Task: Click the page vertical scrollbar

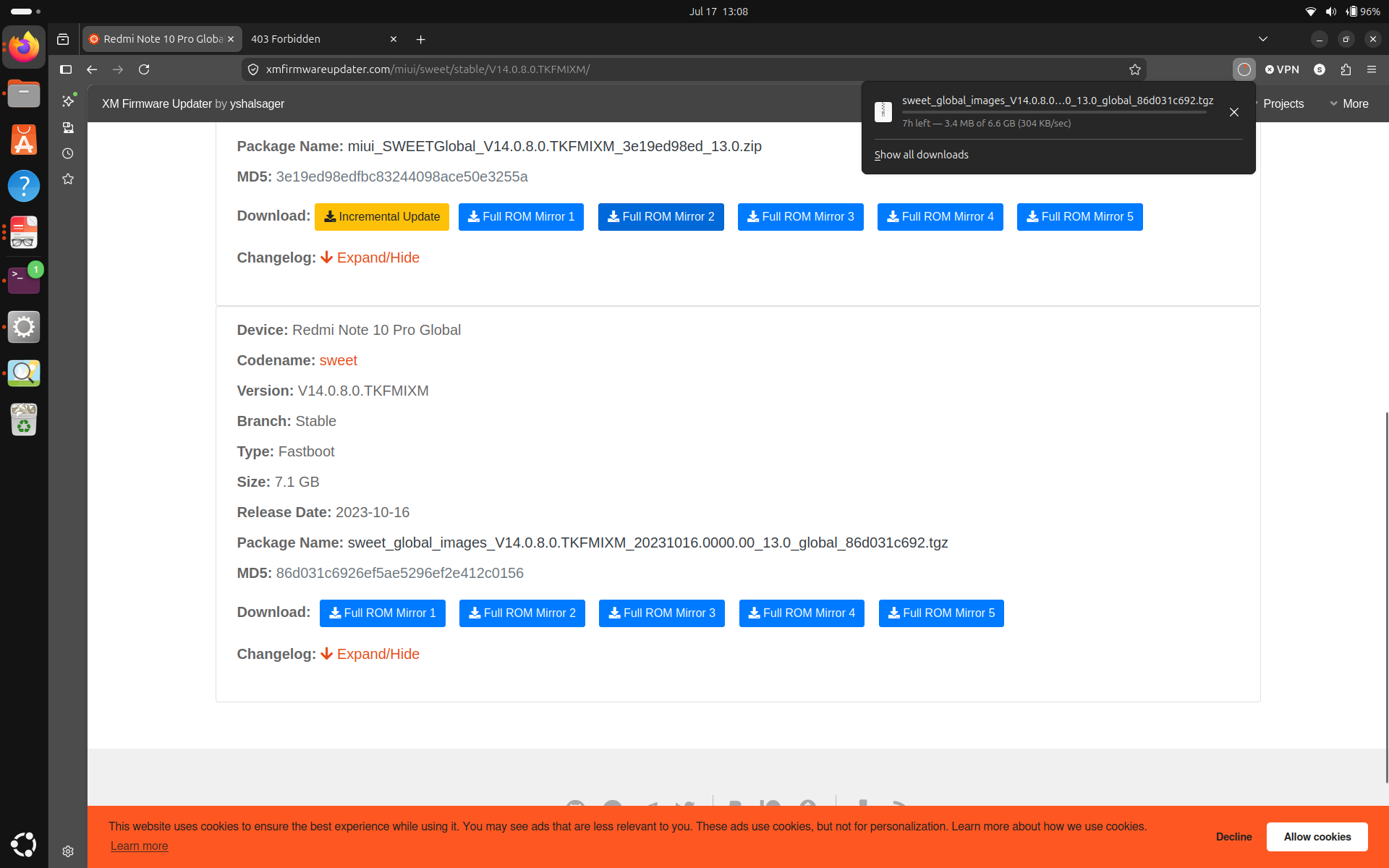Action: click(x=1386, y=597)
